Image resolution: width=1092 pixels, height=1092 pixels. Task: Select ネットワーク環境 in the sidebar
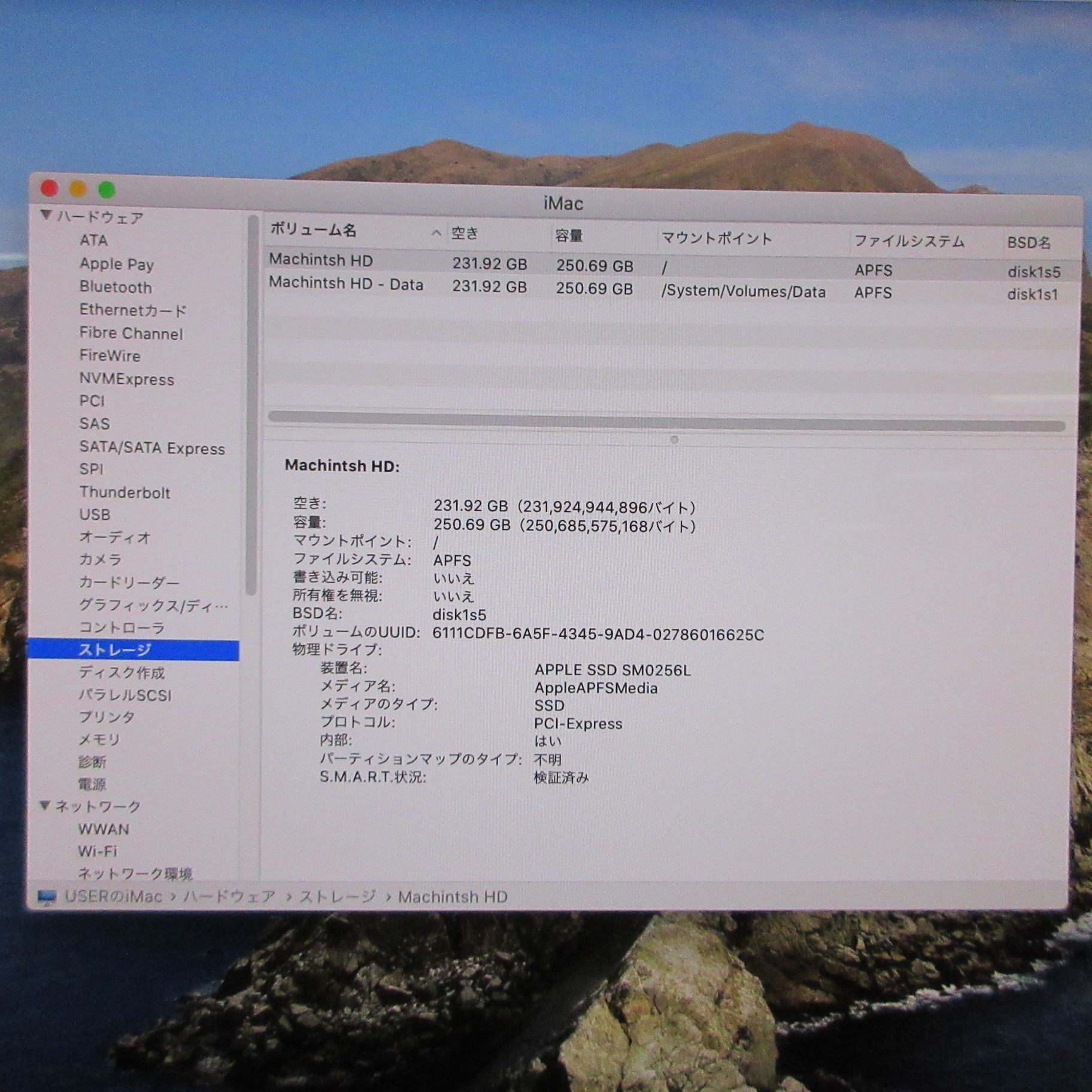pyautogui.click(x=135, y=874)
